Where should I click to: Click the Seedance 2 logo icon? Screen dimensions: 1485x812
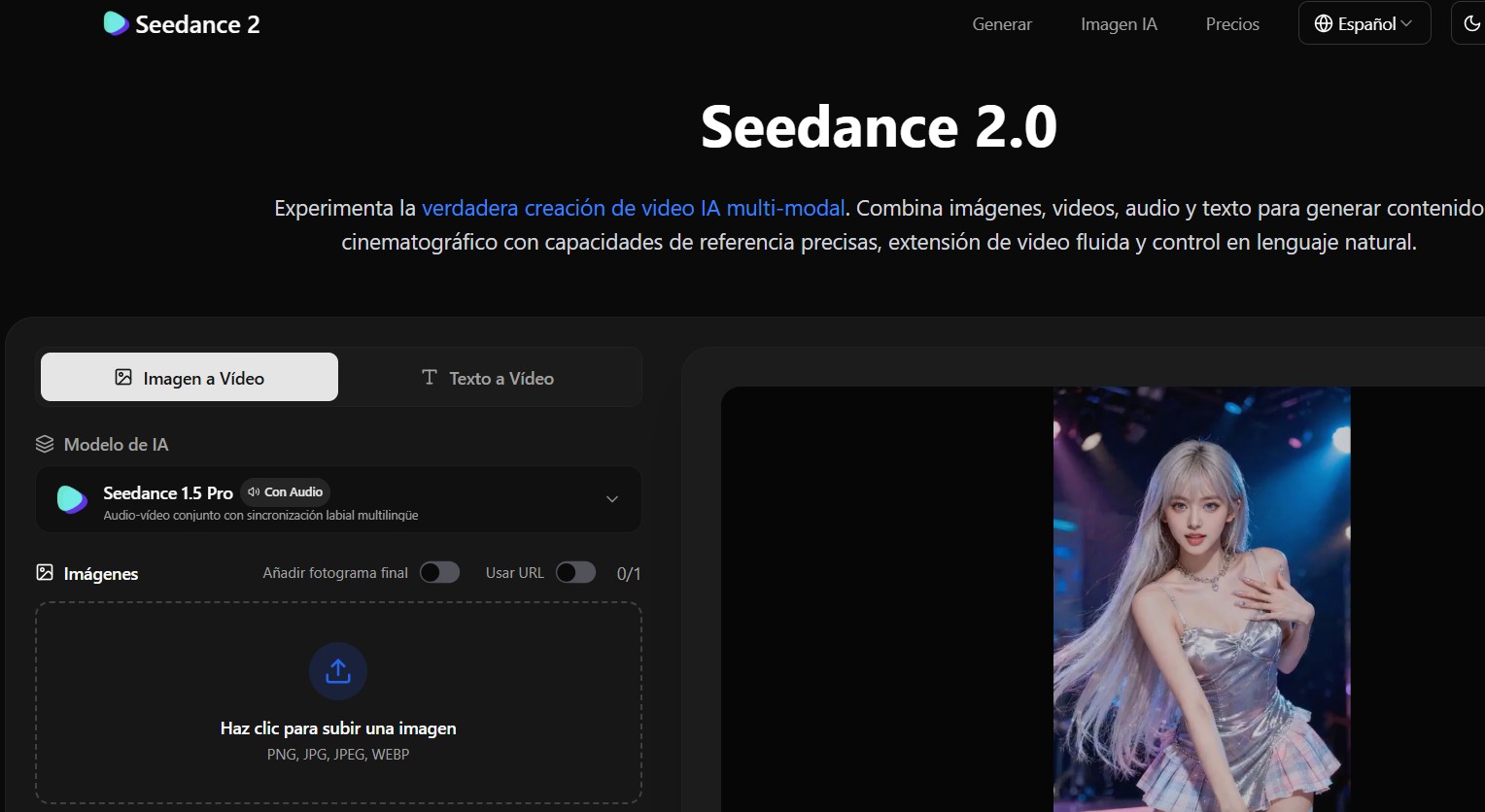116,23
